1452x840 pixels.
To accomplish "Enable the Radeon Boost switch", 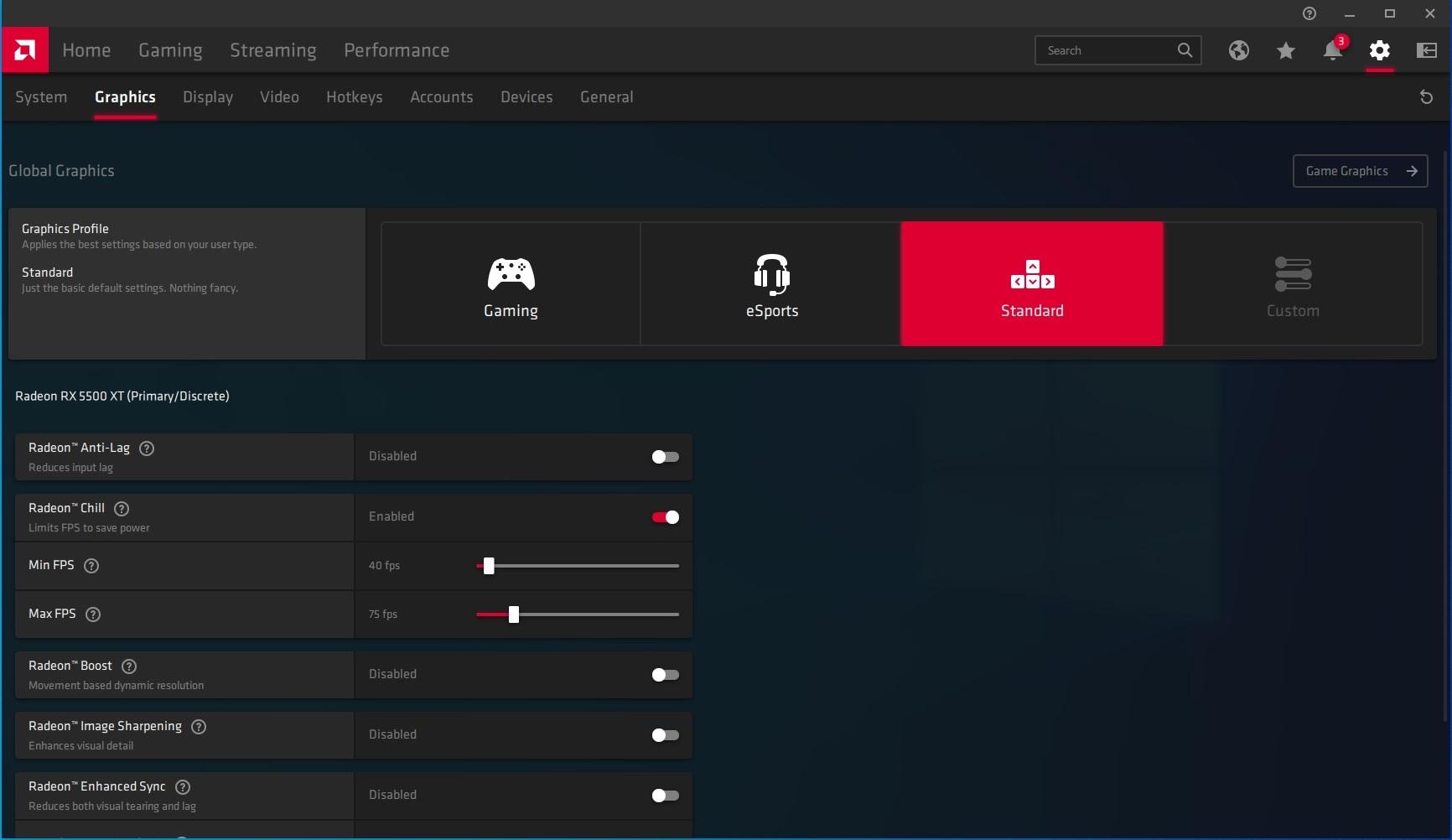I will [665, 675].
